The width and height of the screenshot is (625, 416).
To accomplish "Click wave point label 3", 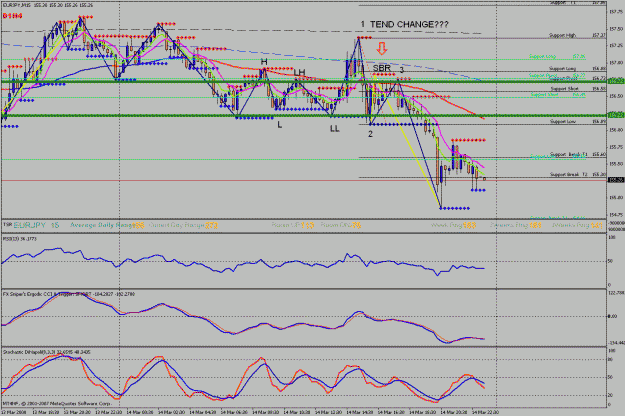I will [x=402, y=70].
